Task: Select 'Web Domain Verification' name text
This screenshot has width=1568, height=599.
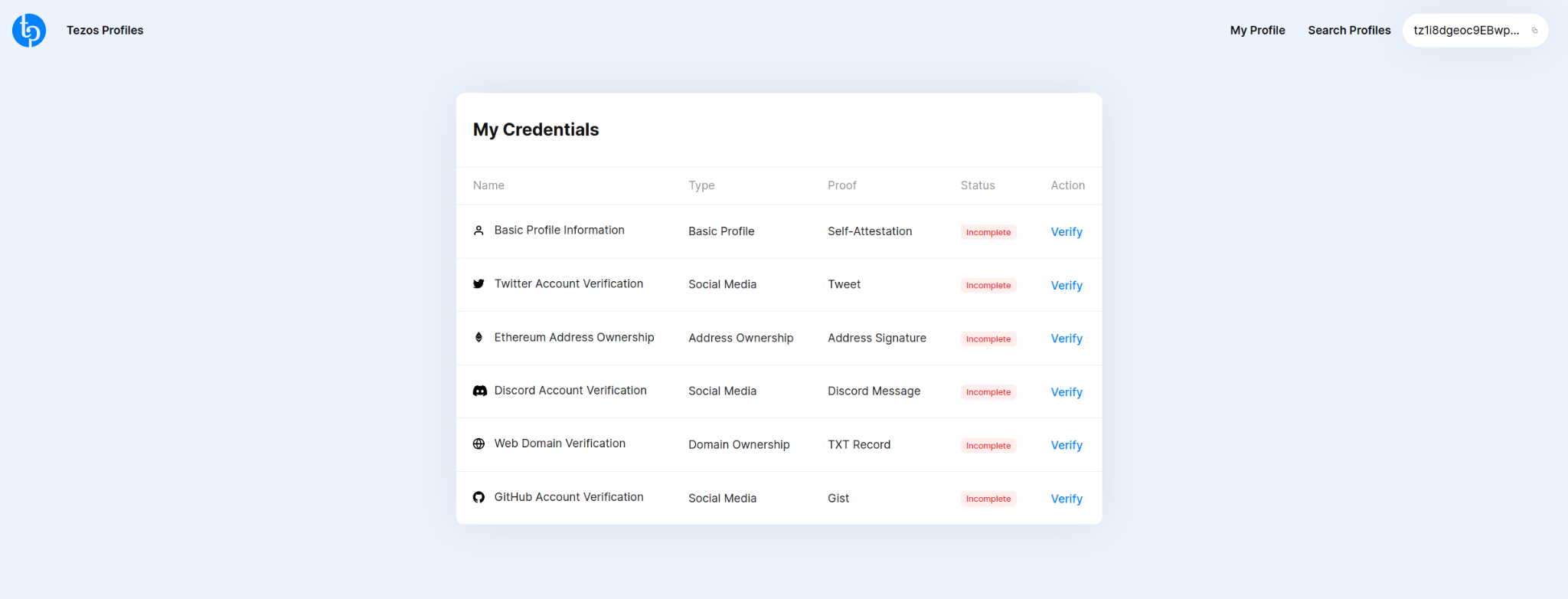Action: click(x=560, y=444)
